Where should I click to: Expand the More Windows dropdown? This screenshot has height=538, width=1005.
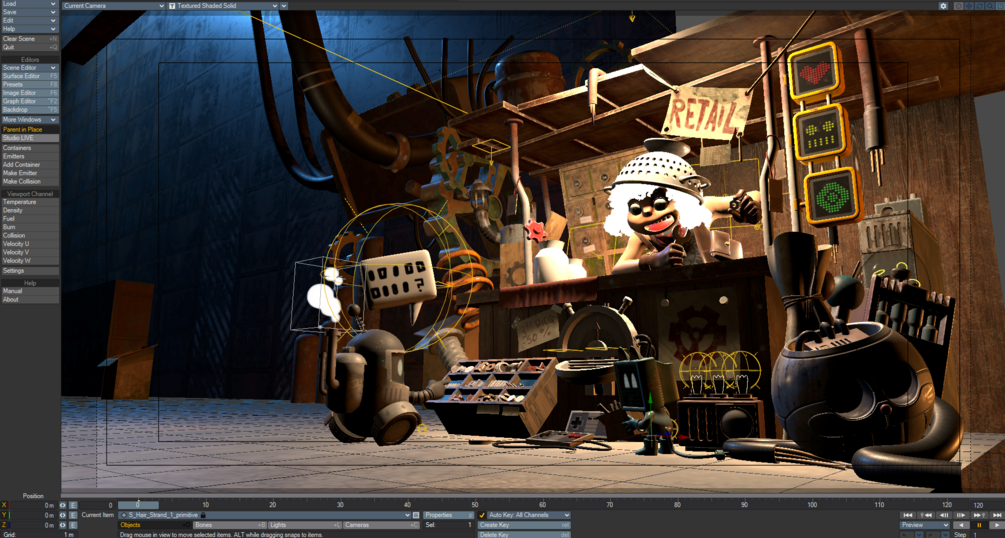tap(29, 120)
